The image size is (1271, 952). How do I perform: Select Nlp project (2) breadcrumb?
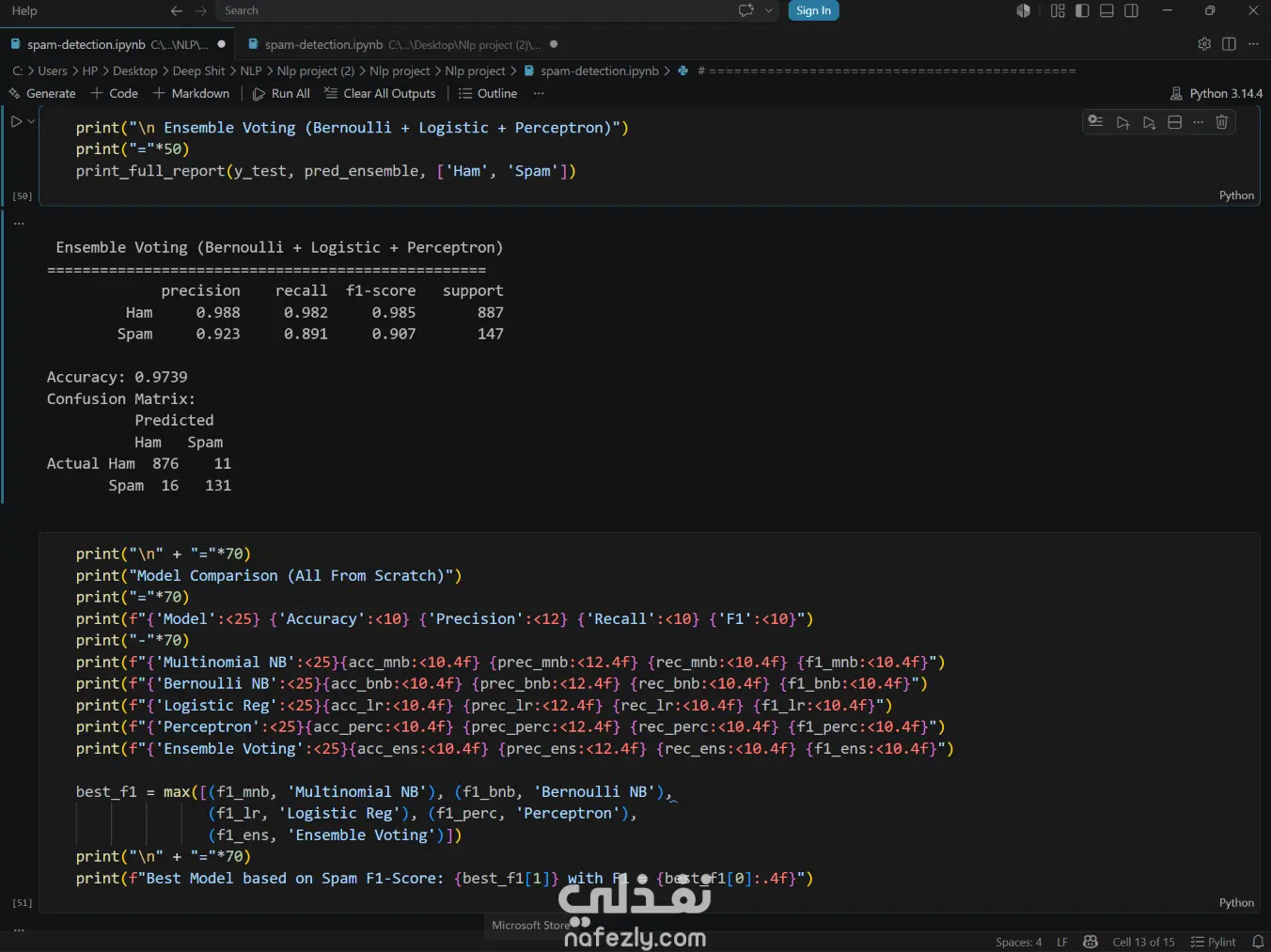316,70
